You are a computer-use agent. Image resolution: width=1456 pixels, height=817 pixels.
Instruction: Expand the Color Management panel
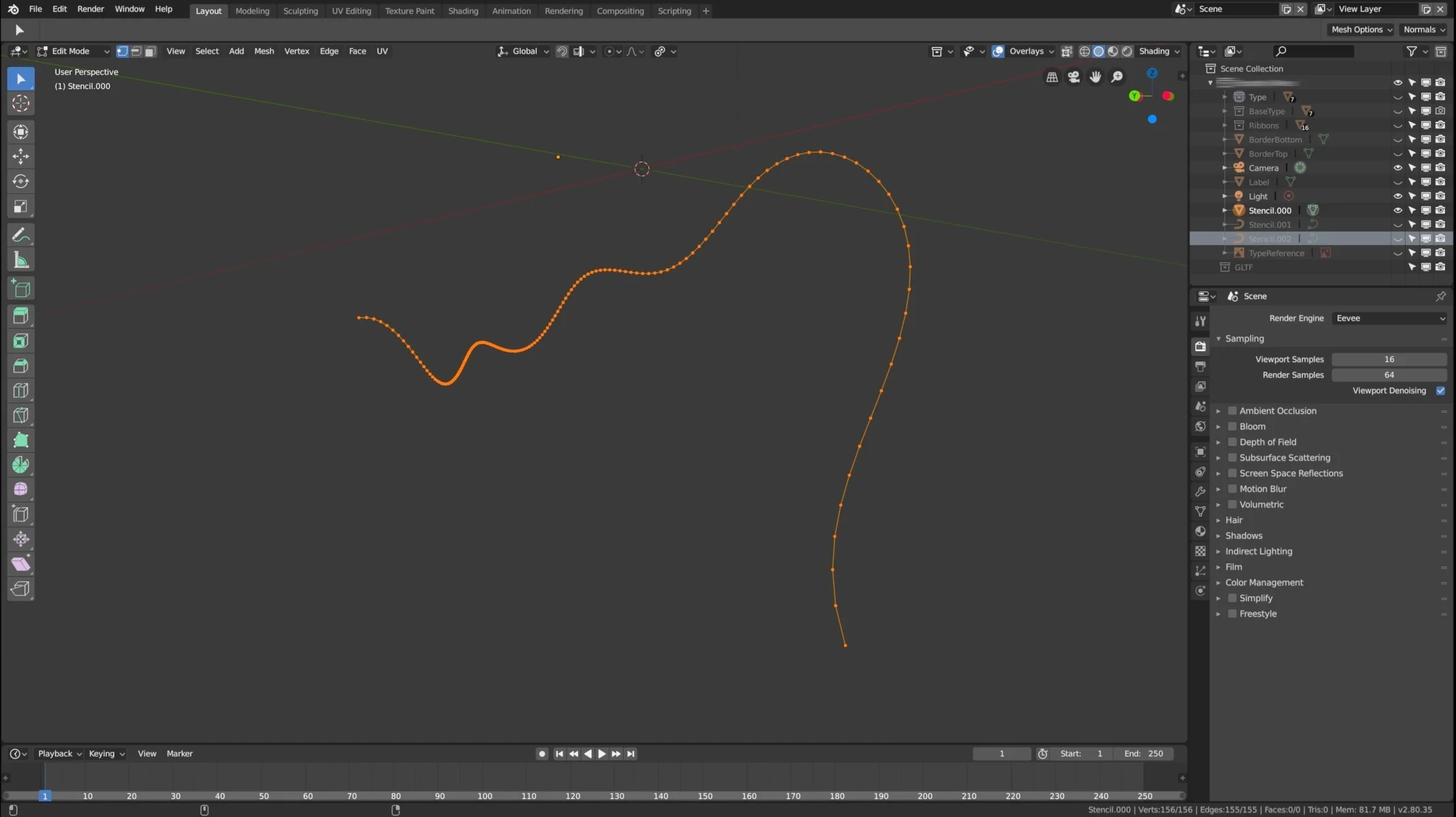tap(1263, 583)
